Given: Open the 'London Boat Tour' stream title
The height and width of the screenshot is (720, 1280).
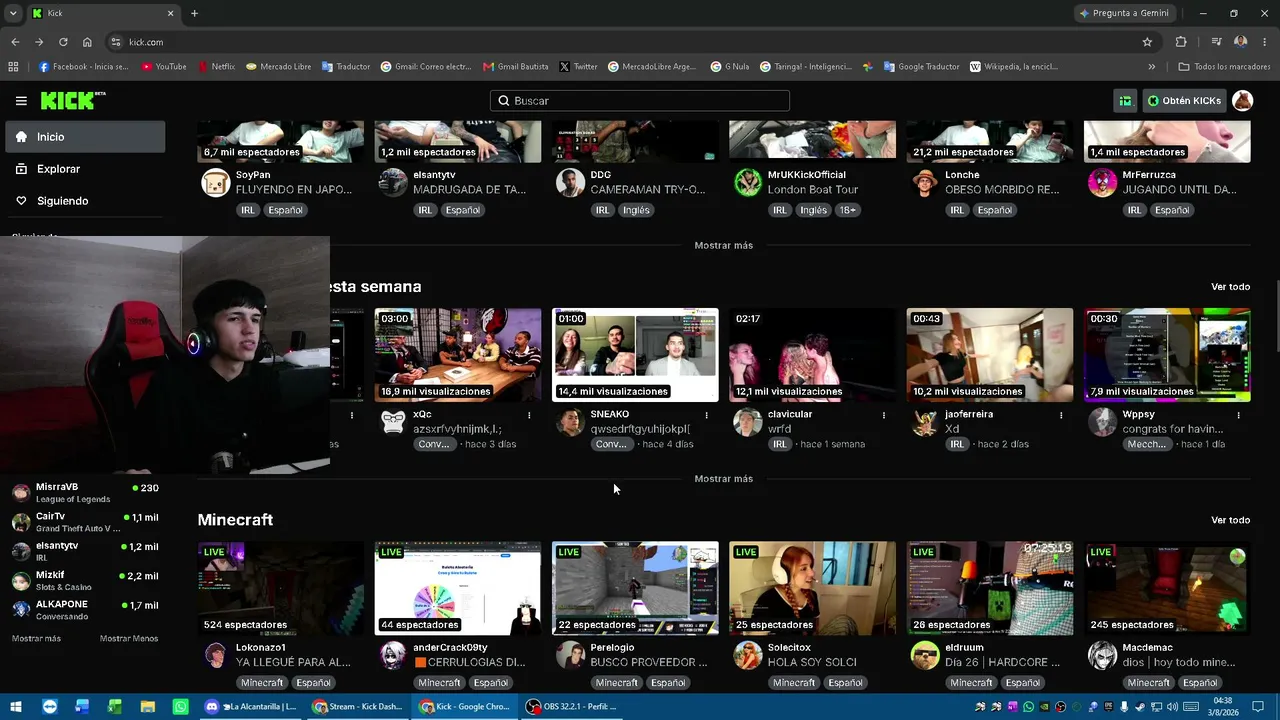Looking at the screenshot, I should (813, 190).
